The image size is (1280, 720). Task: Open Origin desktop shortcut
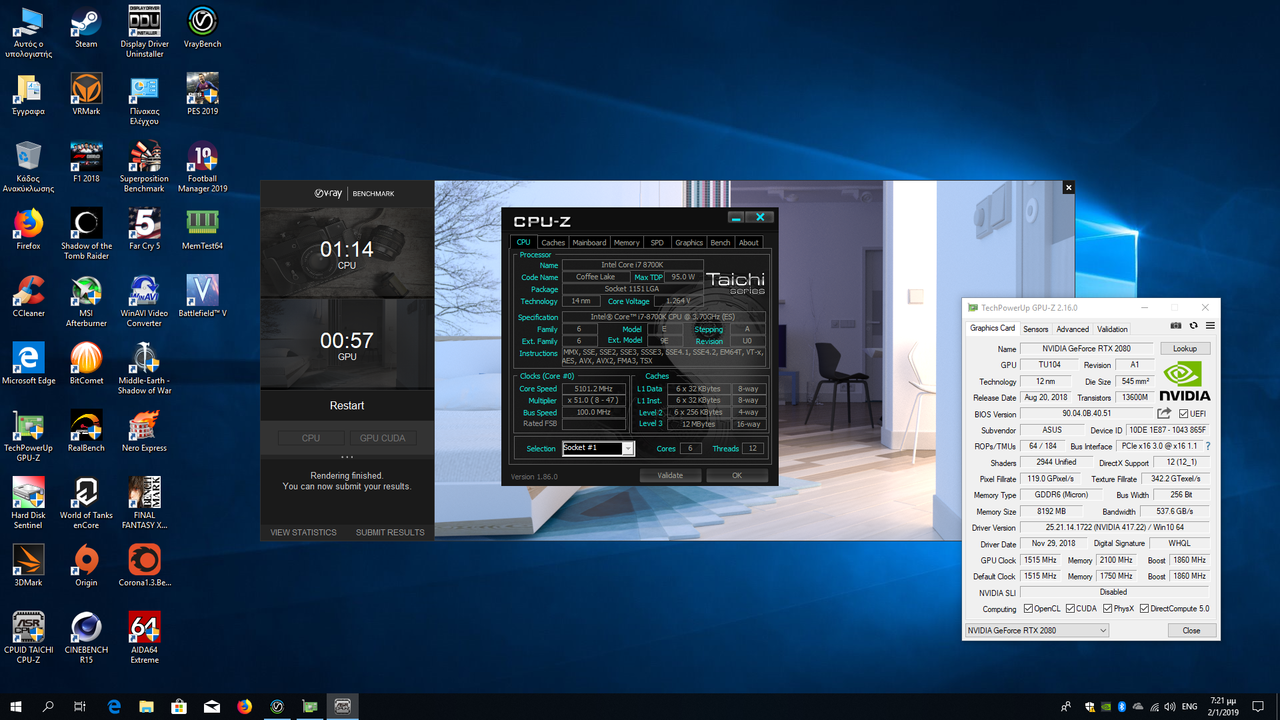click(86, 566)
